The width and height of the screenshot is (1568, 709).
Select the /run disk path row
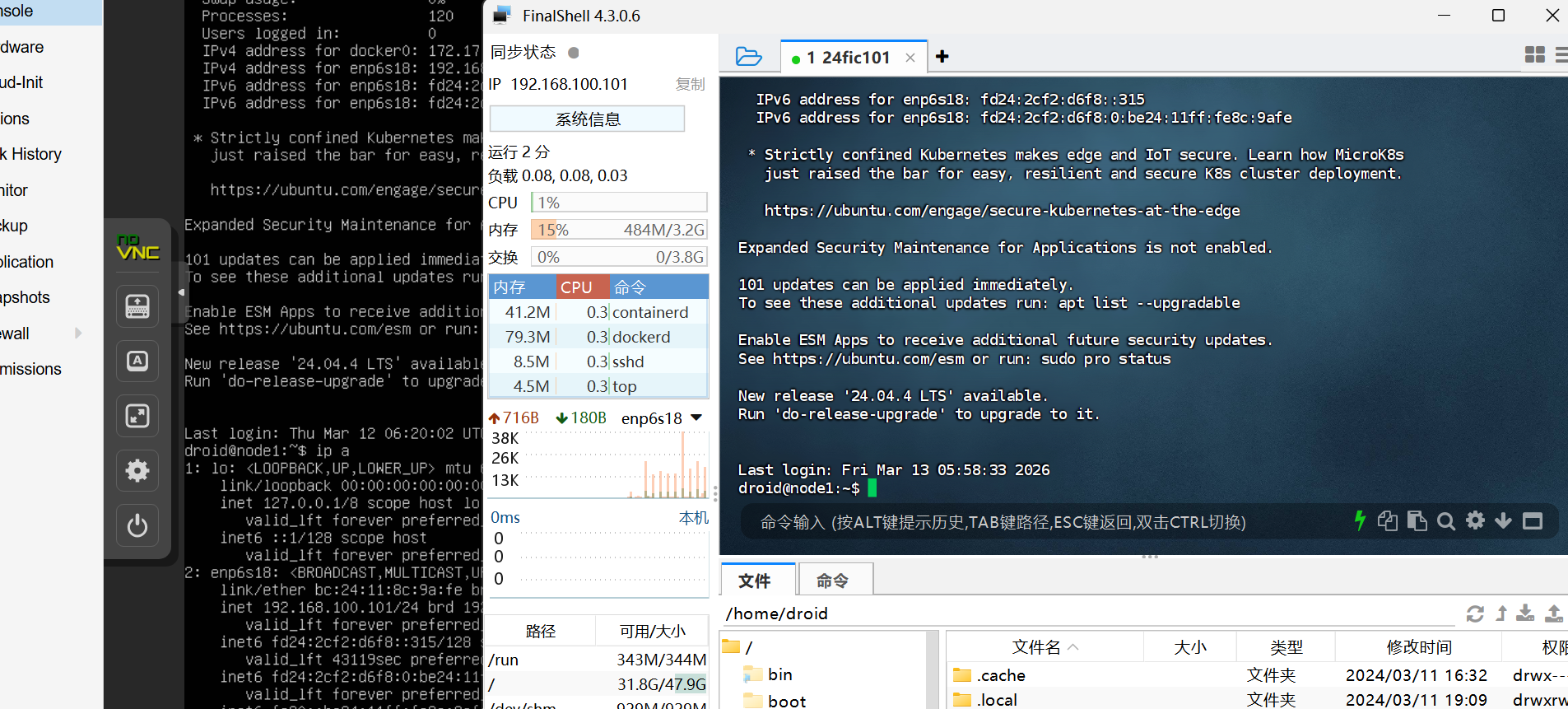click(x=598, y=660)
